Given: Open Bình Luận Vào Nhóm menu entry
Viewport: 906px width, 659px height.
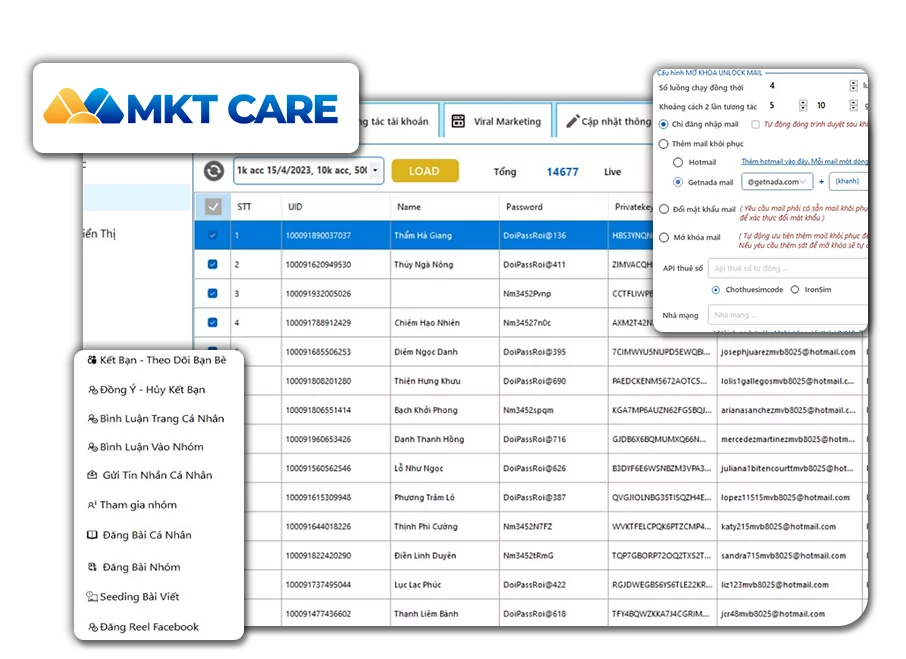Looking at the screenshot, I should pos(146,446).
